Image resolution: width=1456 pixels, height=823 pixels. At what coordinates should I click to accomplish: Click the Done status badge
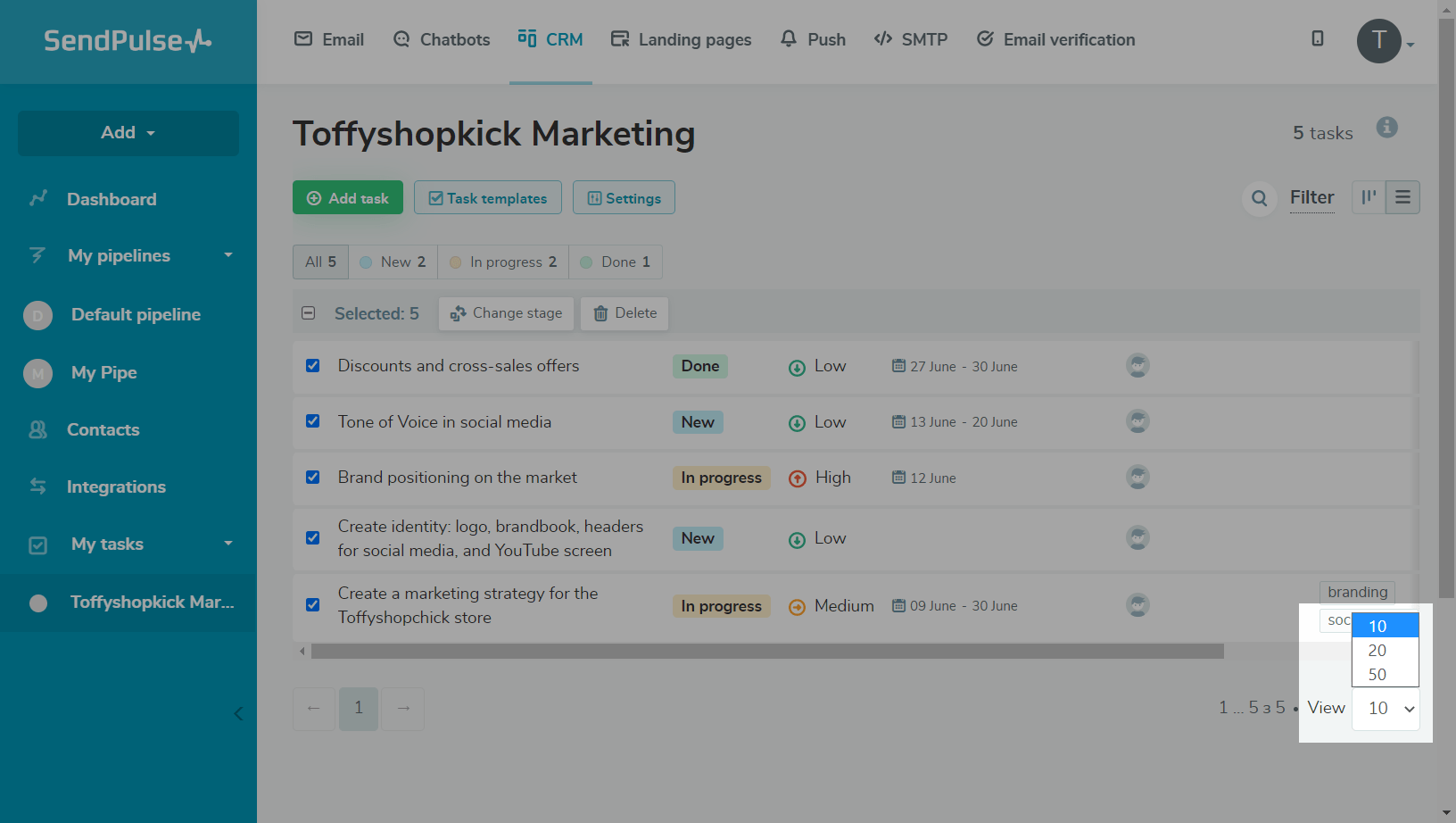pyautogui.click(x=699, y=366)
